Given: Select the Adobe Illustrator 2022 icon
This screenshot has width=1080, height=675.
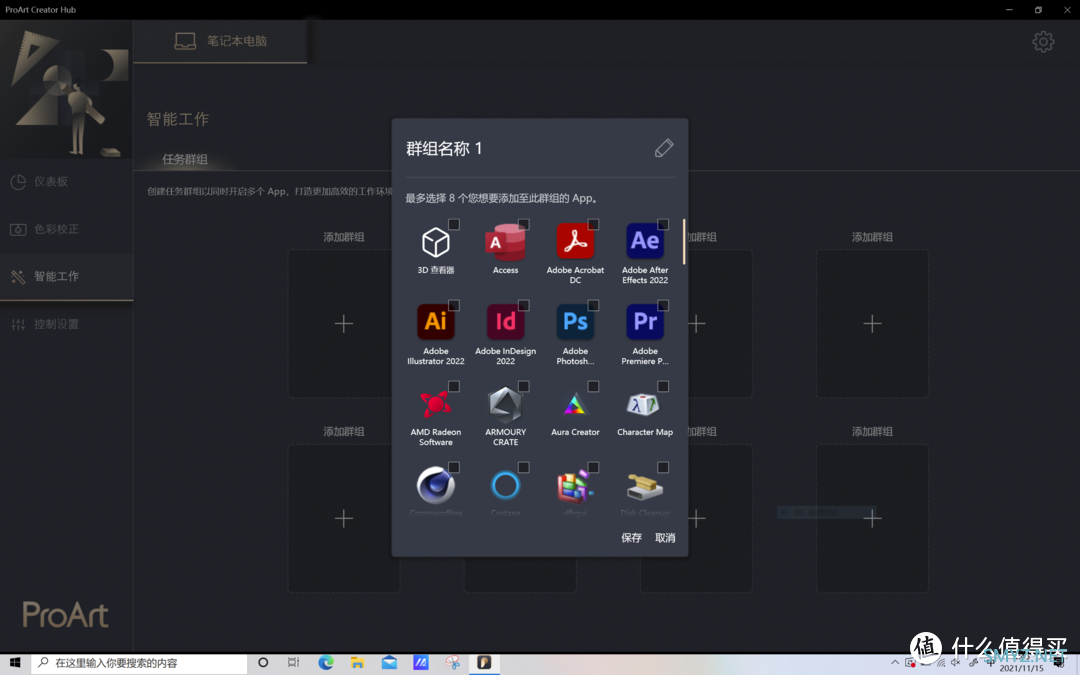Looking at the screenshot, I should 436,322.
